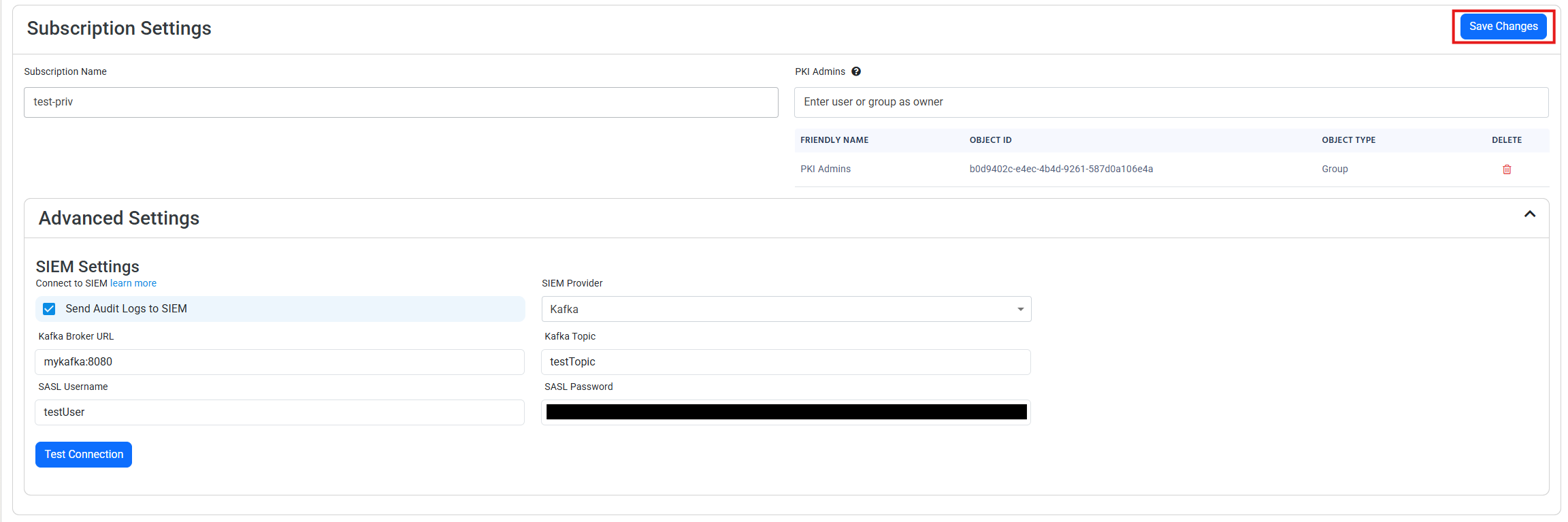Open the SIEM Provider dropdown

(x=1019, y=309)
